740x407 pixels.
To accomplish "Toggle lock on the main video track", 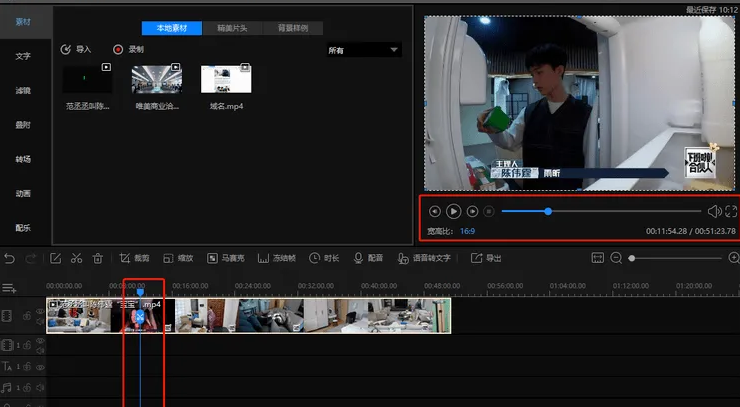I will tap(27, 316).
